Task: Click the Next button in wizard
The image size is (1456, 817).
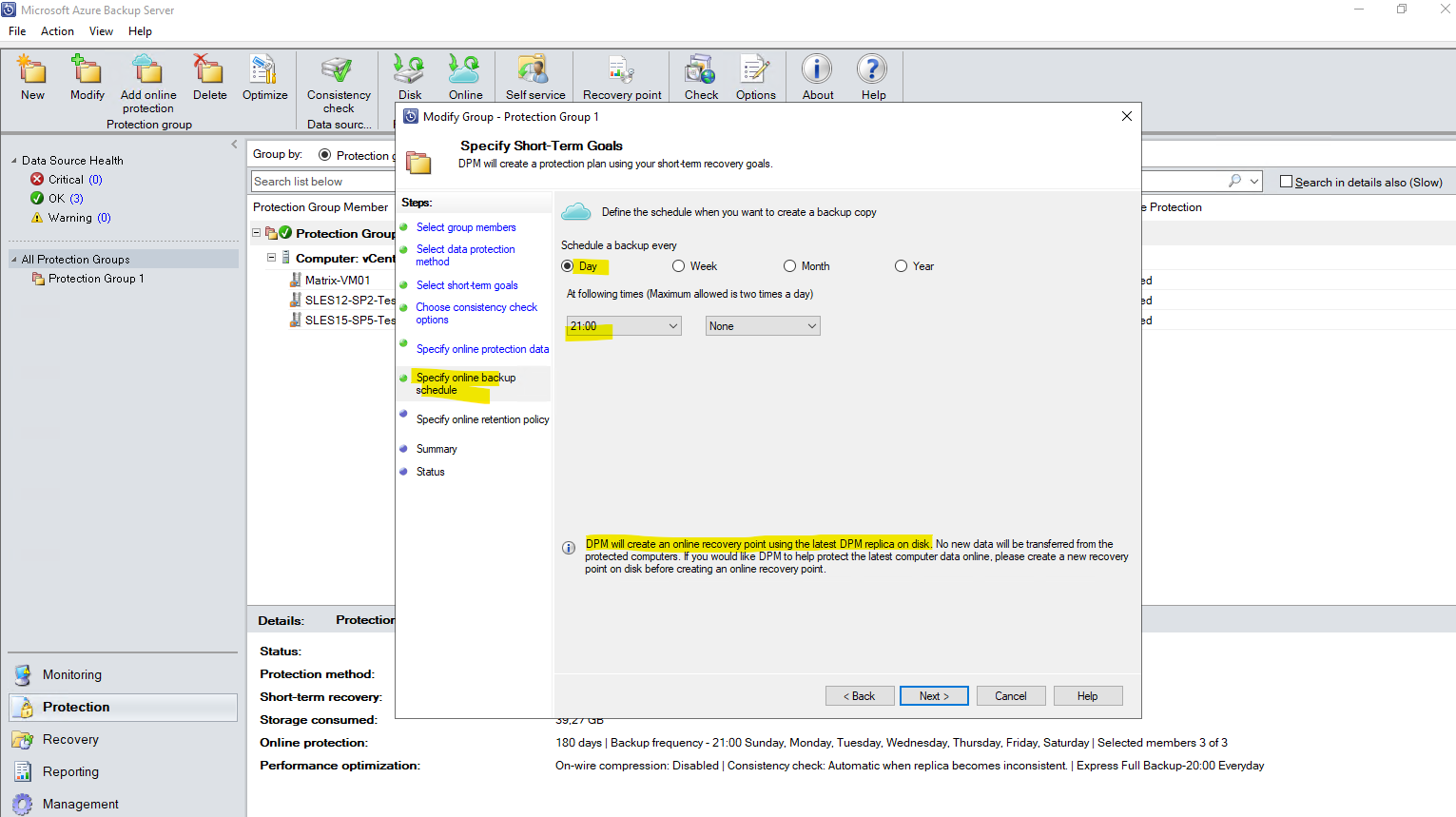Action: (x=934, y=696)
